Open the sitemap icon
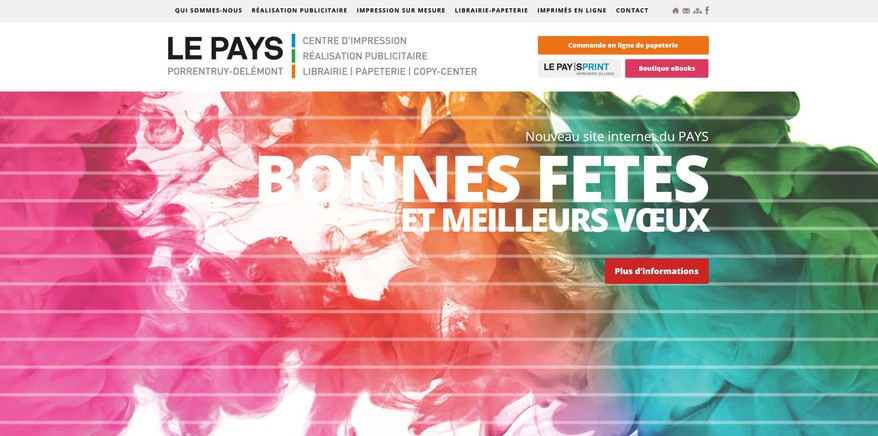878x436 pixels. 697,11
